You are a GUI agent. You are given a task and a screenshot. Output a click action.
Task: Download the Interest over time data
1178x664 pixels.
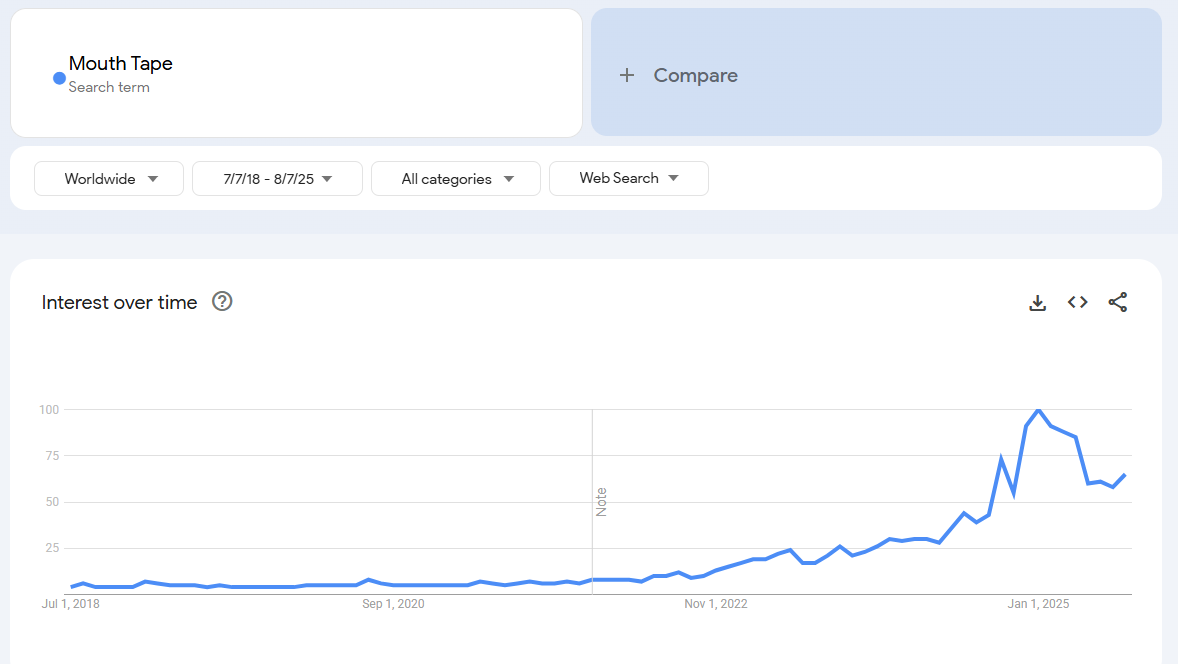1037,302
